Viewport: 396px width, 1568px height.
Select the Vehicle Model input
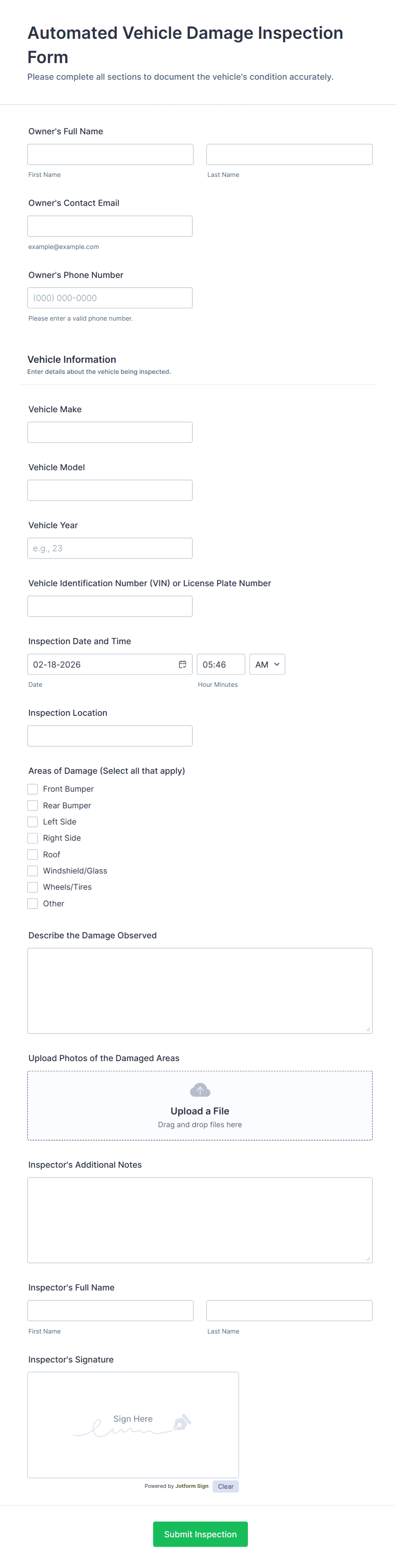[110, 490]
